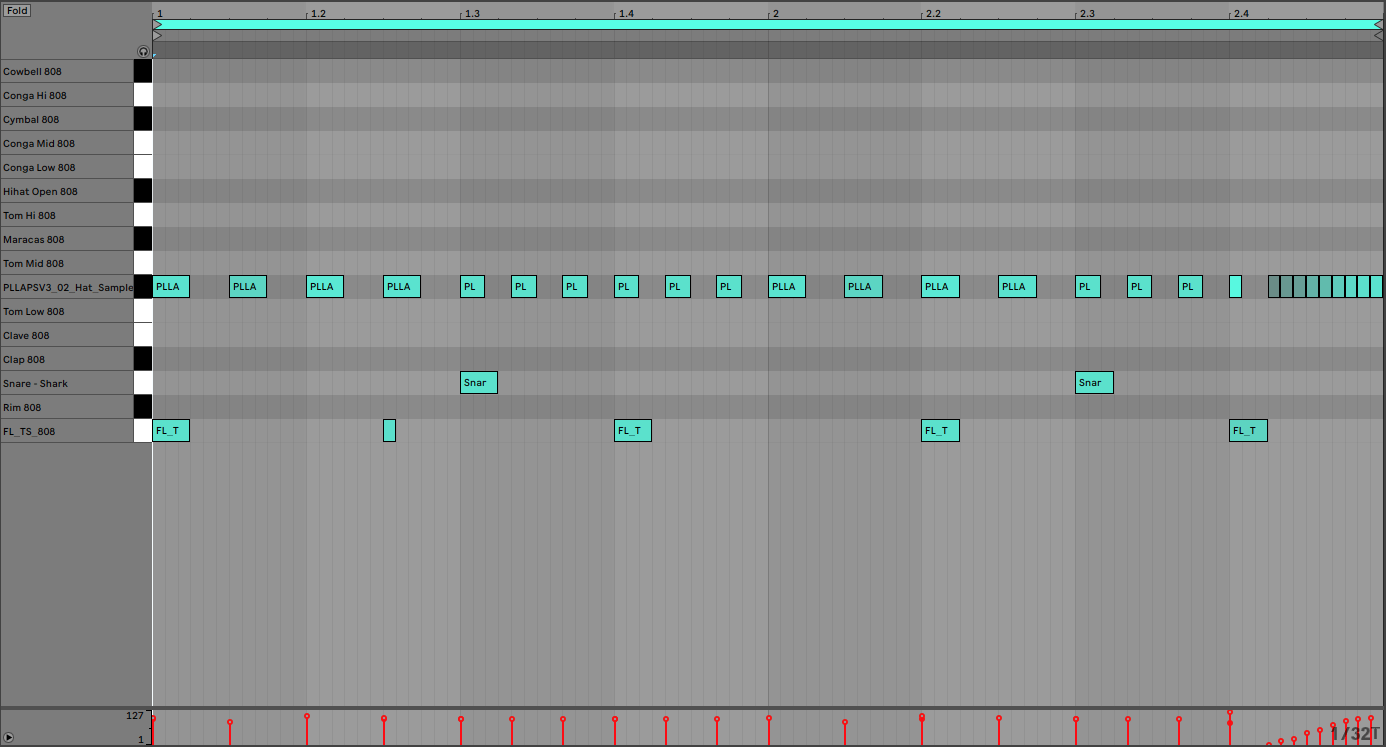Click ruler marker 1.2
This screenshot has width=1386, height=747.
318,14
